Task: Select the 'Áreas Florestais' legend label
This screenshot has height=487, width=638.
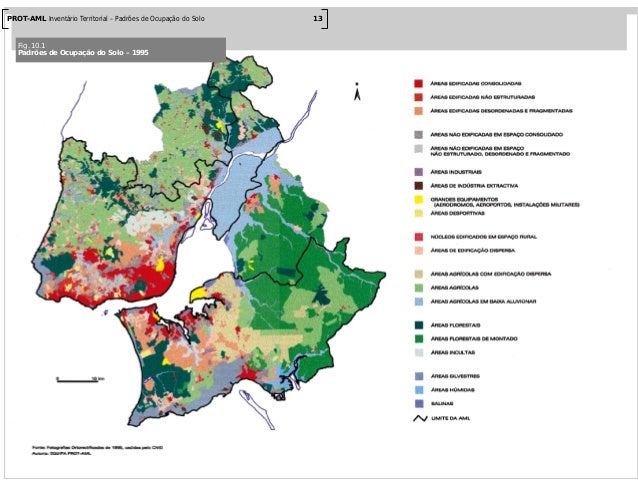Action: [x=455, y=325]
